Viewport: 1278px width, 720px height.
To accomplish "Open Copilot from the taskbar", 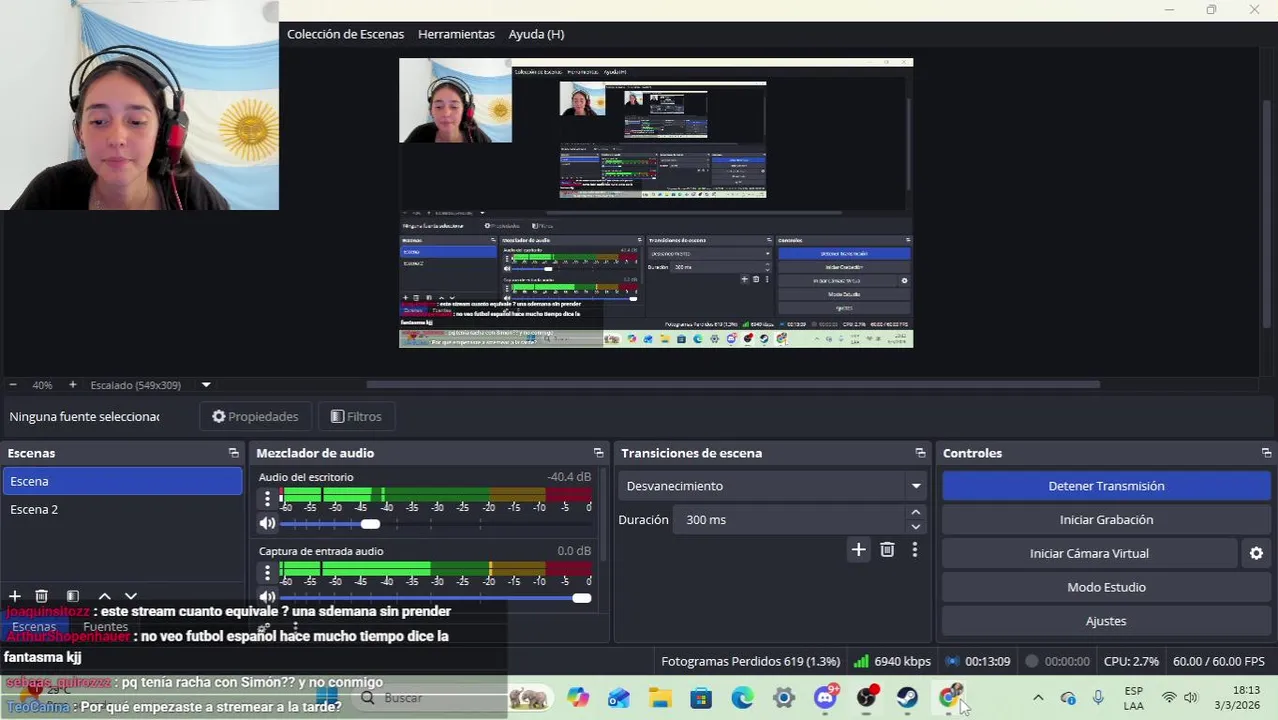I will [578, 698].
